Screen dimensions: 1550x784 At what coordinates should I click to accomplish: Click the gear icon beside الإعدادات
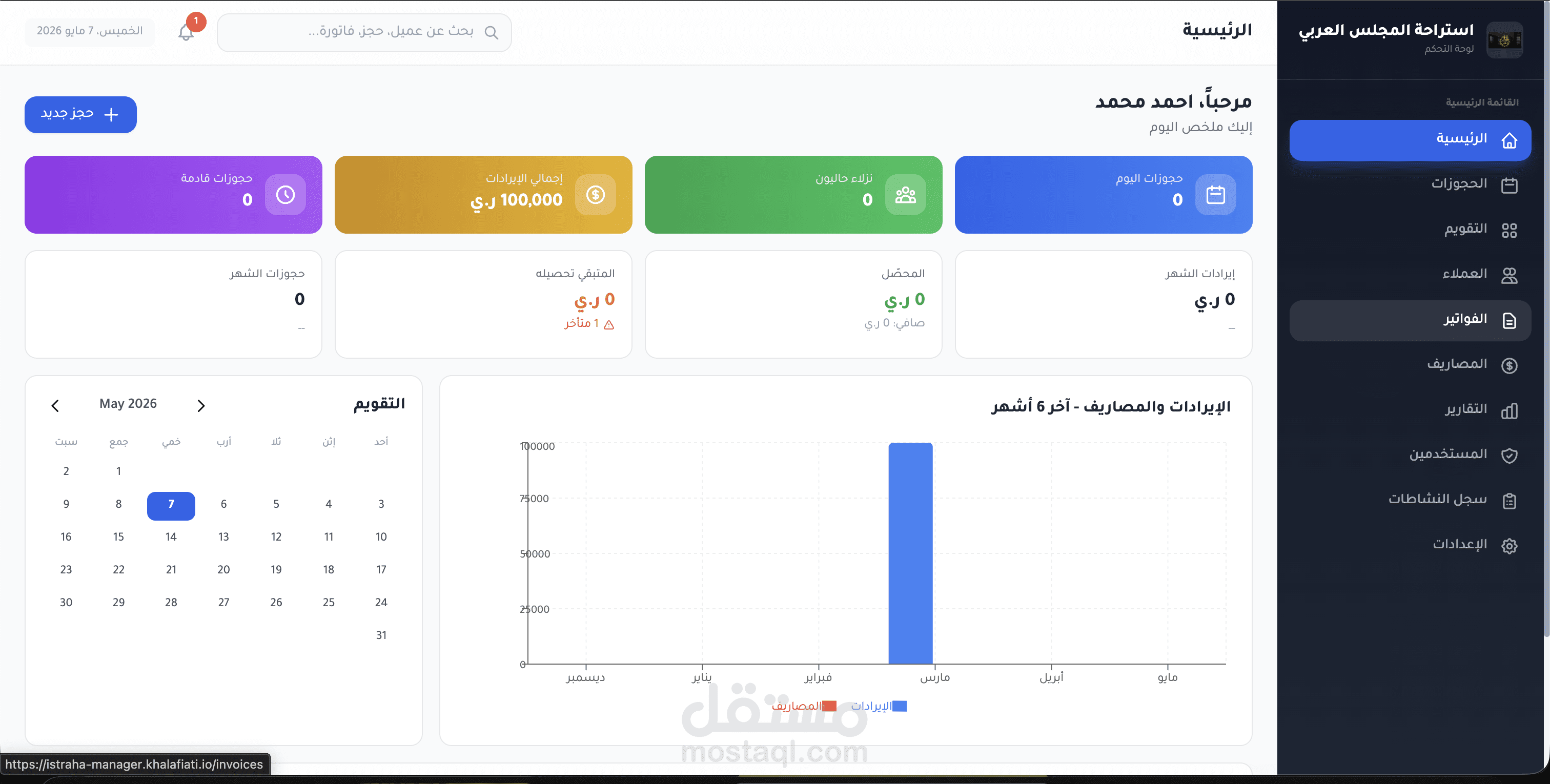coord(1508,546)
